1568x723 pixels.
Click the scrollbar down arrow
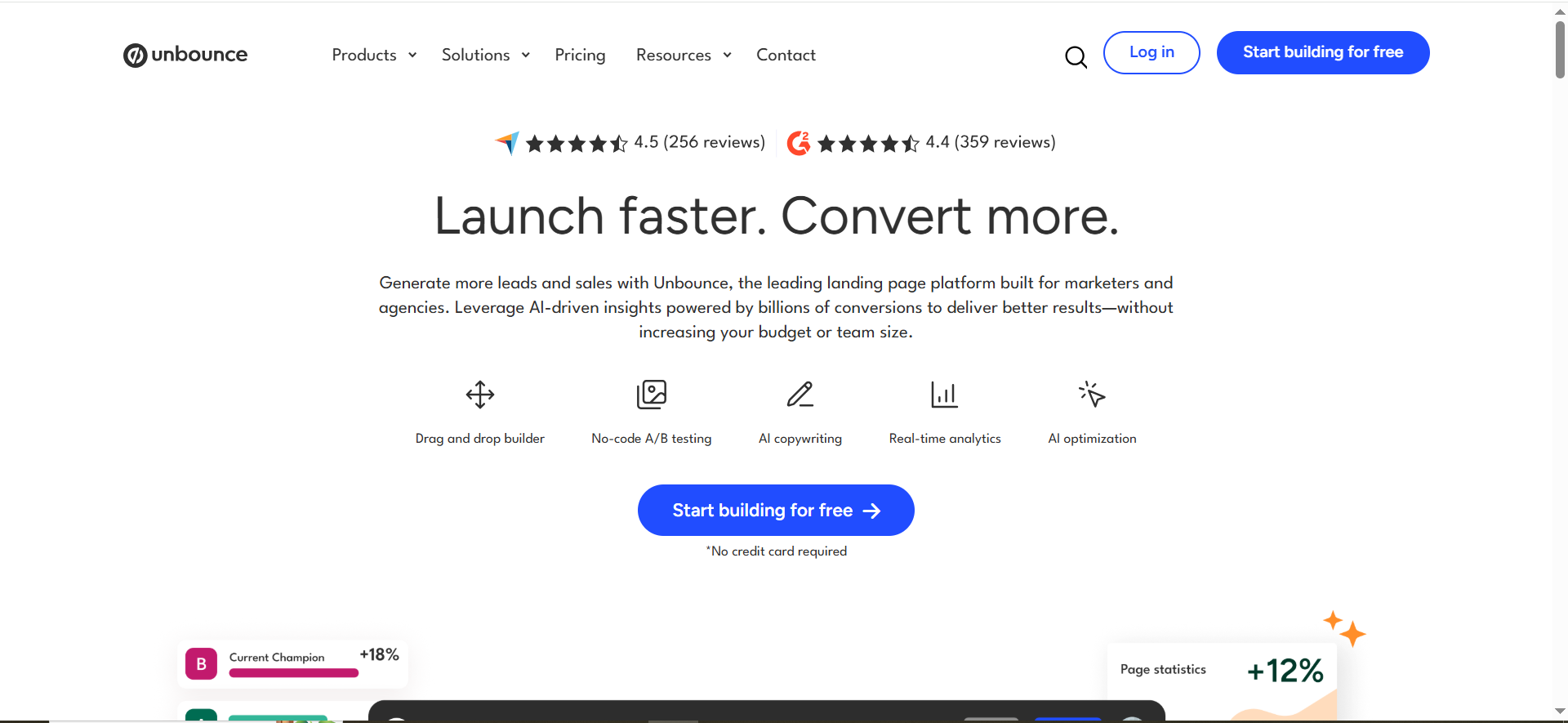click(x=1560, y=712)
